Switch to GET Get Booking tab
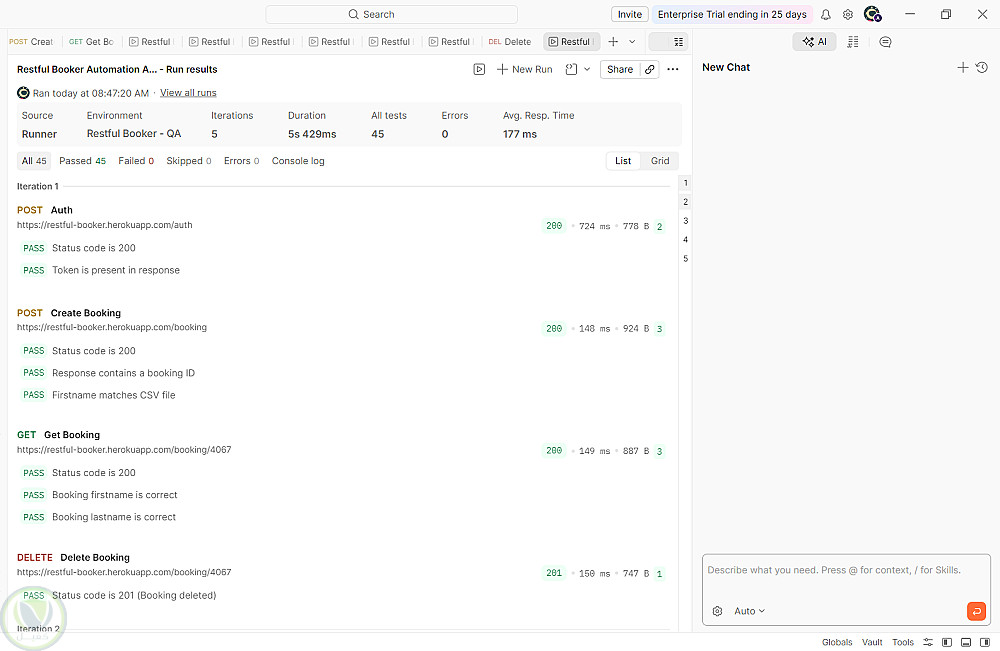 (91, 41)
